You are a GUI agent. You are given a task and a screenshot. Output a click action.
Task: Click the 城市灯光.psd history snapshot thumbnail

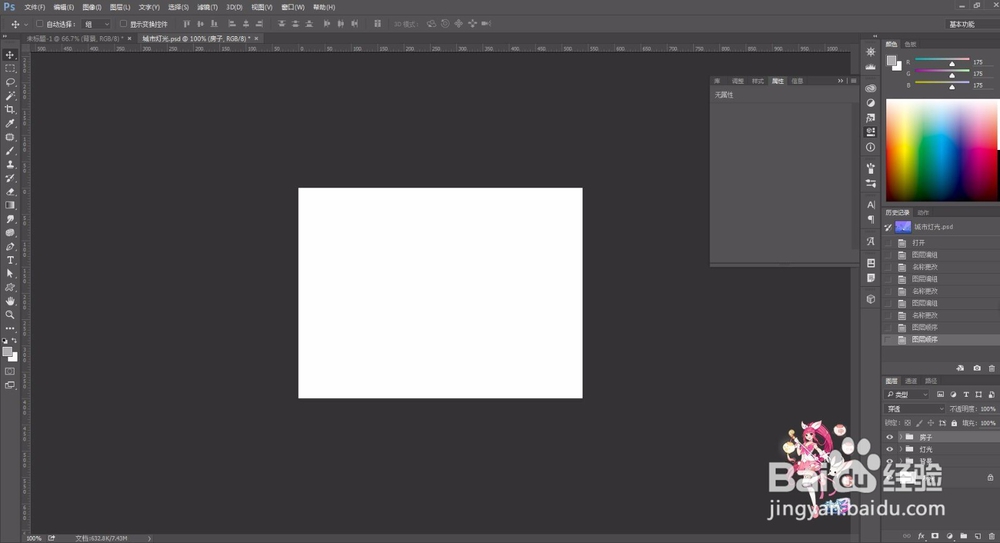point(902,227)
